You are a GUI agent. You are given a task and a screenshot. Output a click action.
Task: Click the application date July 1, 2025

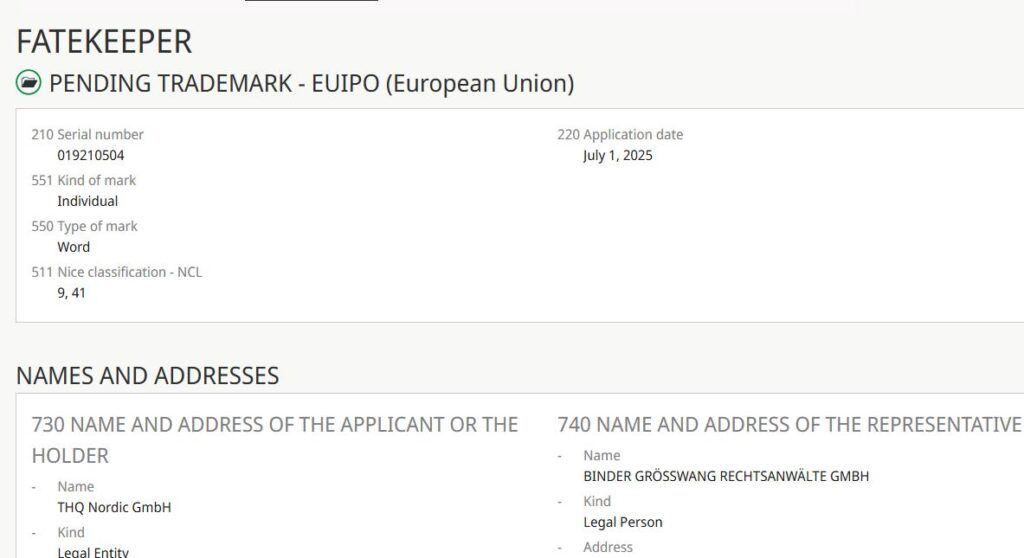(617, 155)
